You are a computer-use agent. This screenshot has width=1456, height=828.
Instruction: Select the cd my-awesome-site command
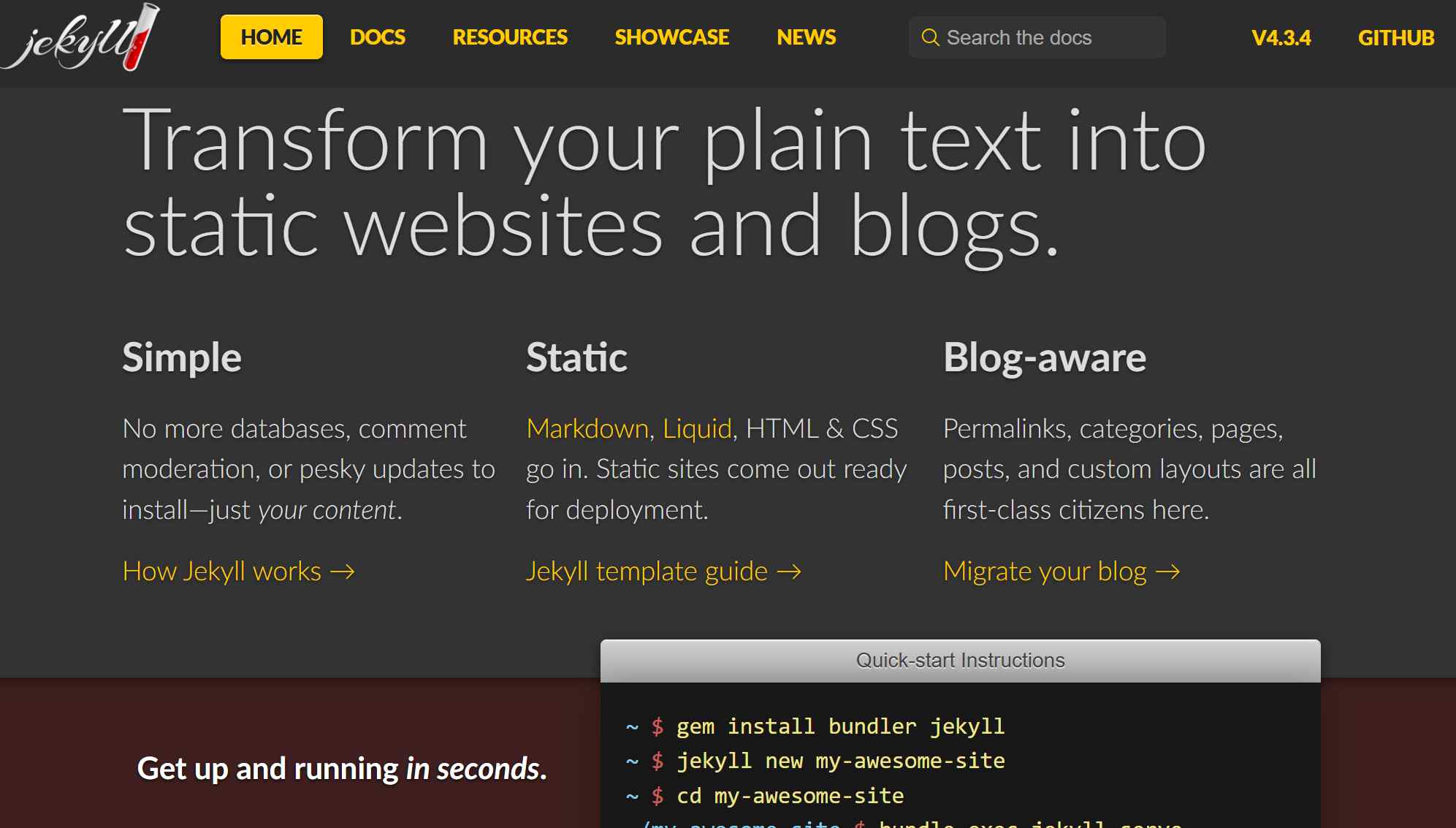click(x=790, y=796)
